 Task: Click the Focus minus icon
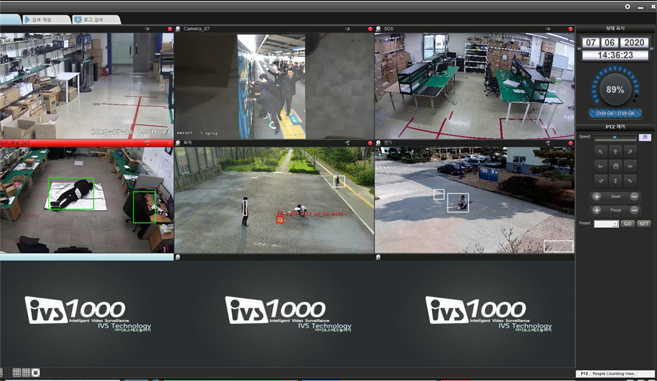pos(634,210)
